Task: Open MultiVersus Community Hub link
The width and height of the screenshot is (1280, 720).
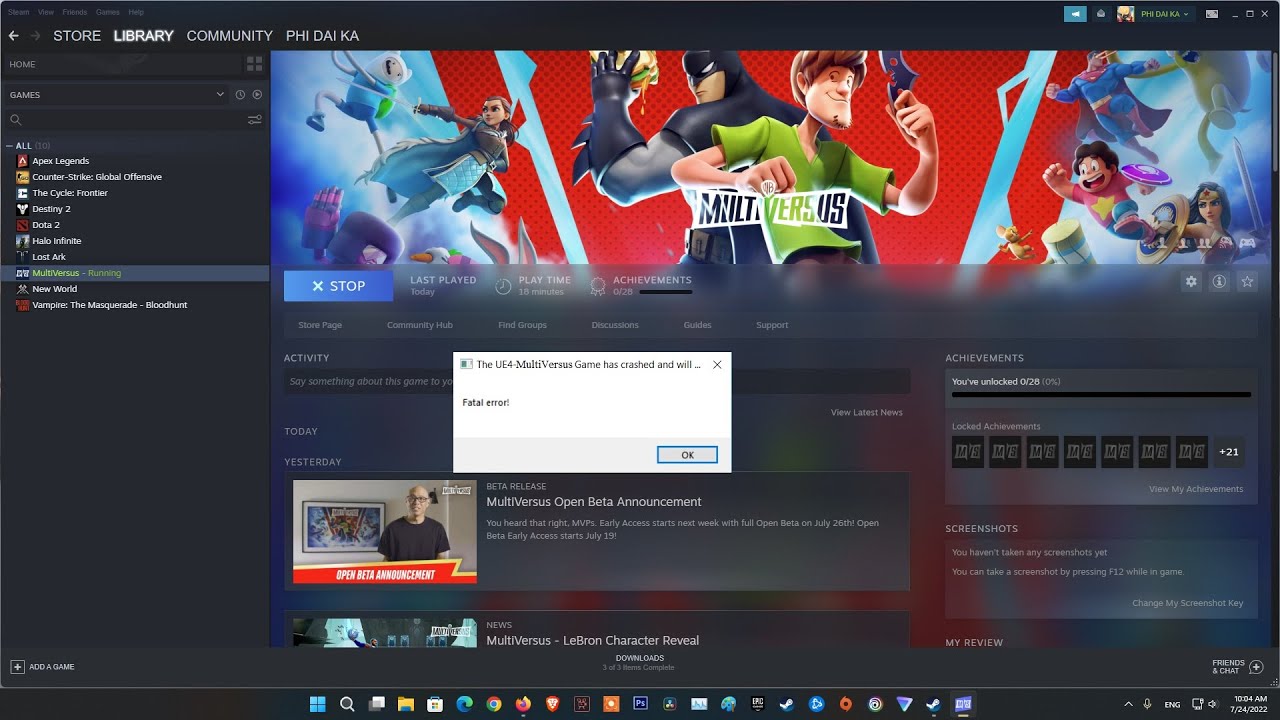Action: (420, 325)
